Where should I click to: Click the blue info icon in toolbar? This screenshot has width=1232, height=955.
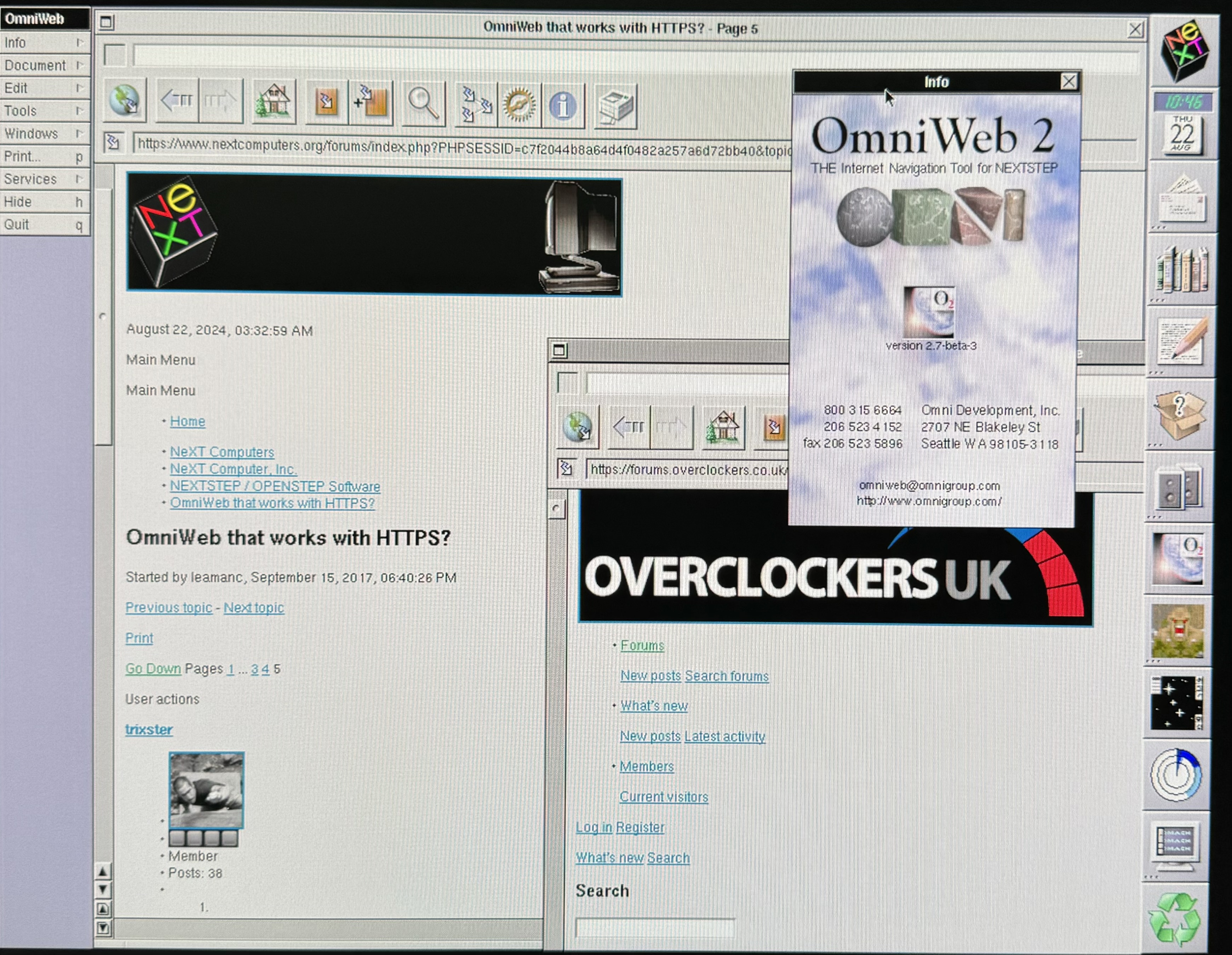coord(562,106)
